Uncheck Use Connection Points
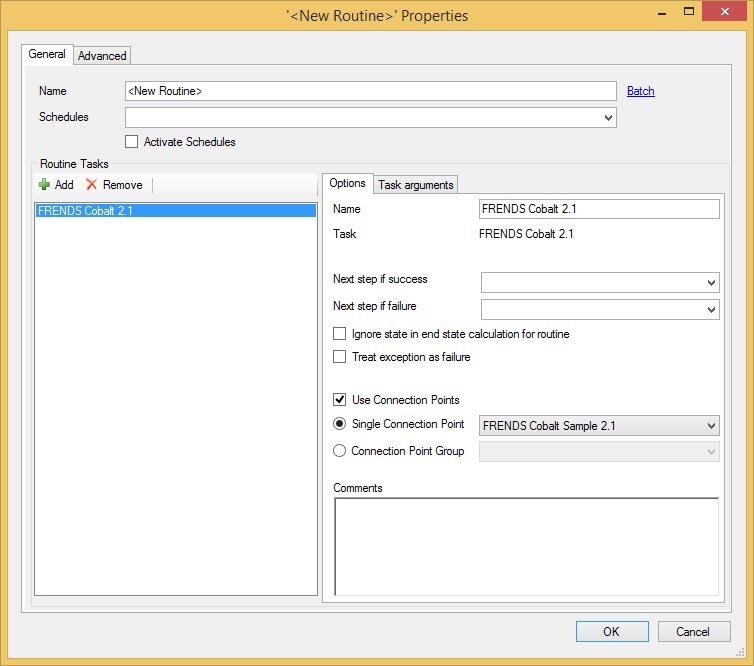Viewport: 754px width, 666px height. 339,400
